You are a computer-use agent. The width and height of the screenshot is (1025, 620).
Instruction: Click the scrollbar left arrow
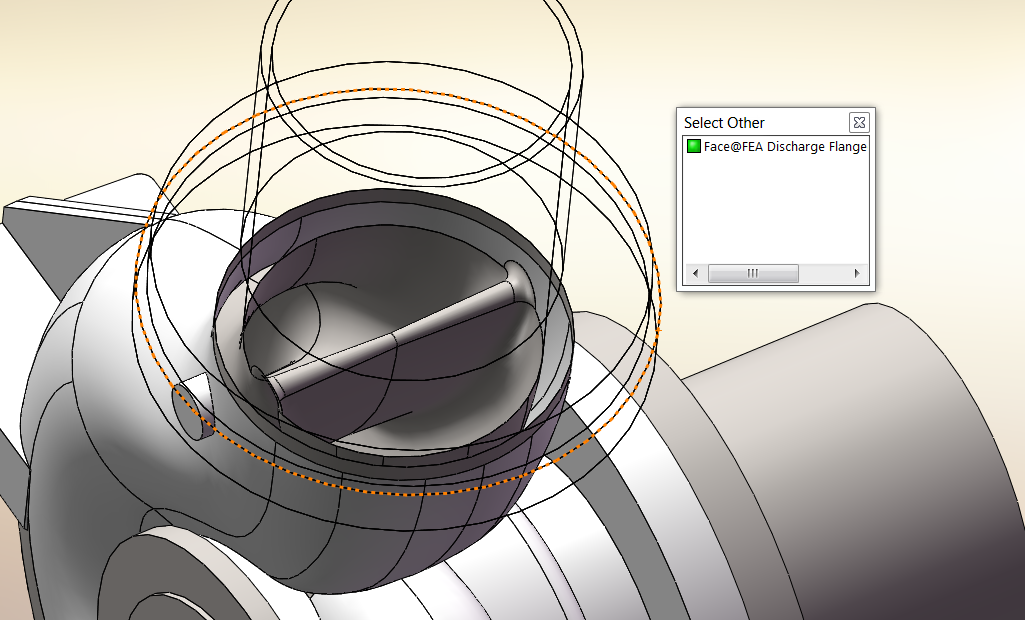point(694,273)
